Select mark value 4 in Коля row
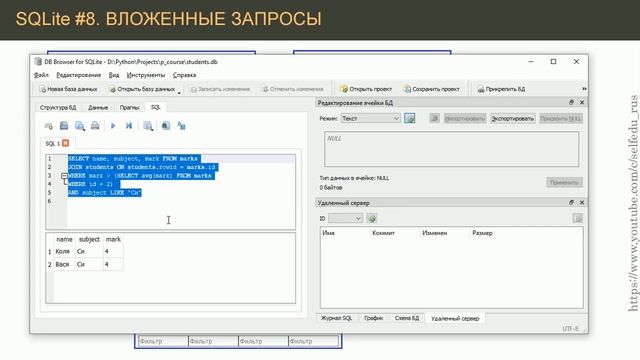The width and height of the screenshot is (640, 360). (113, 252)
